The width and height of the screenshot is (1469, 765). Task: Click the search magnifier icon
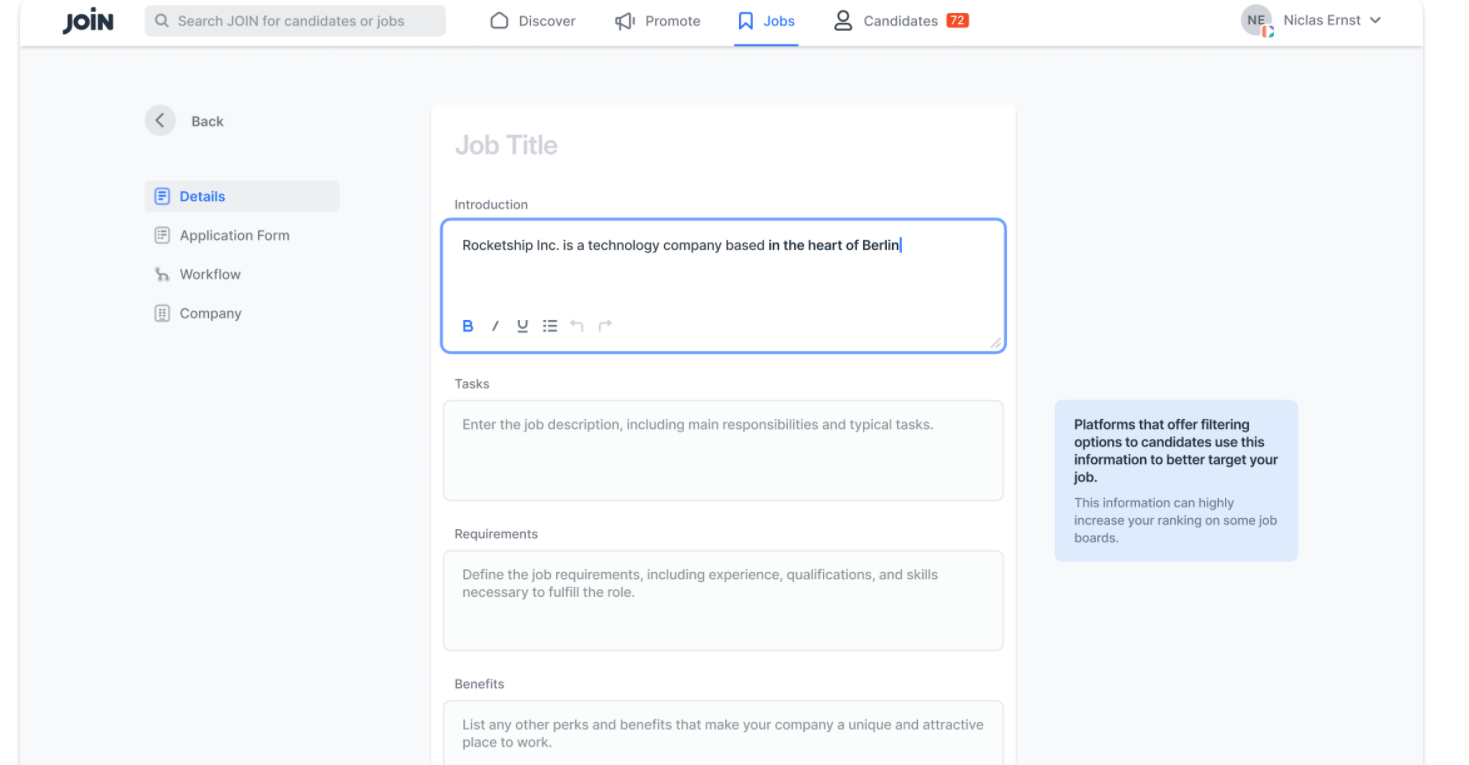tap(161, 20)
